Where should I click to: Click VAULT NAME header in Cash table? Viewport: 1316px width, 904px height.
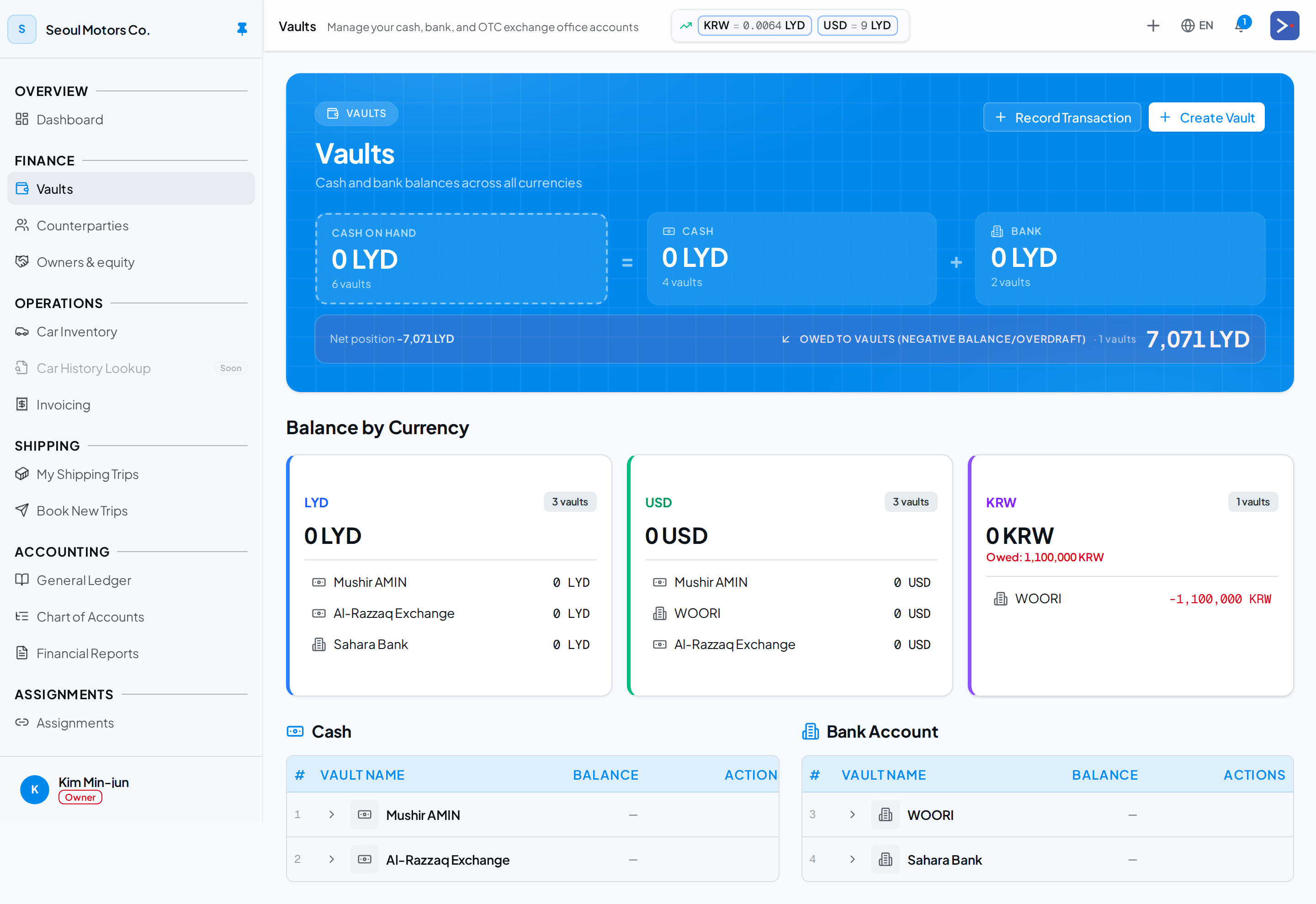point(362,775)
